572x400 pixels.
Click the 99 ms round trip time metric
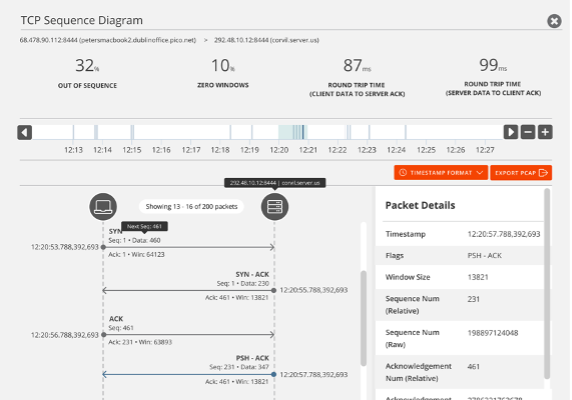[493, 77]
